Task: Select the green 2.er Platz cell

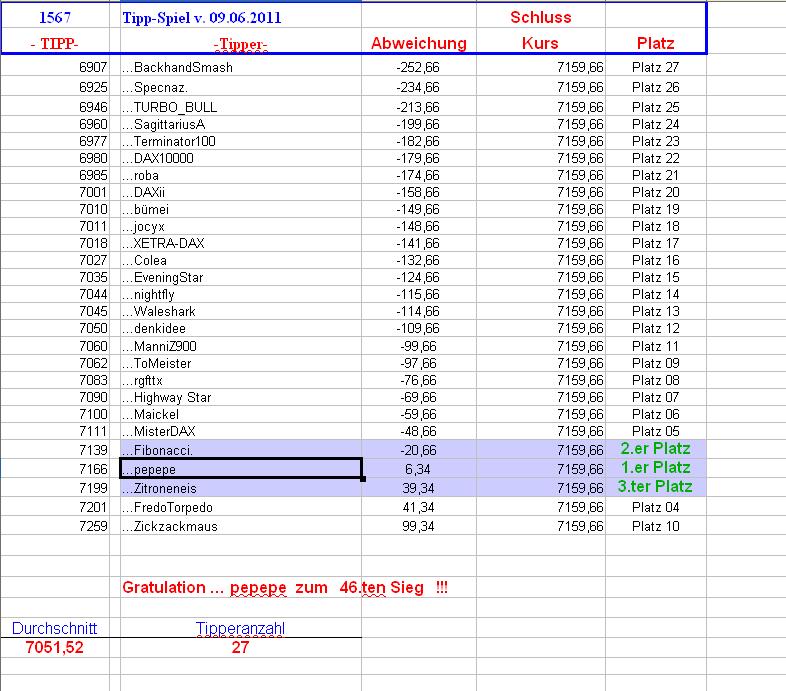Action: [x=656, y=448]
